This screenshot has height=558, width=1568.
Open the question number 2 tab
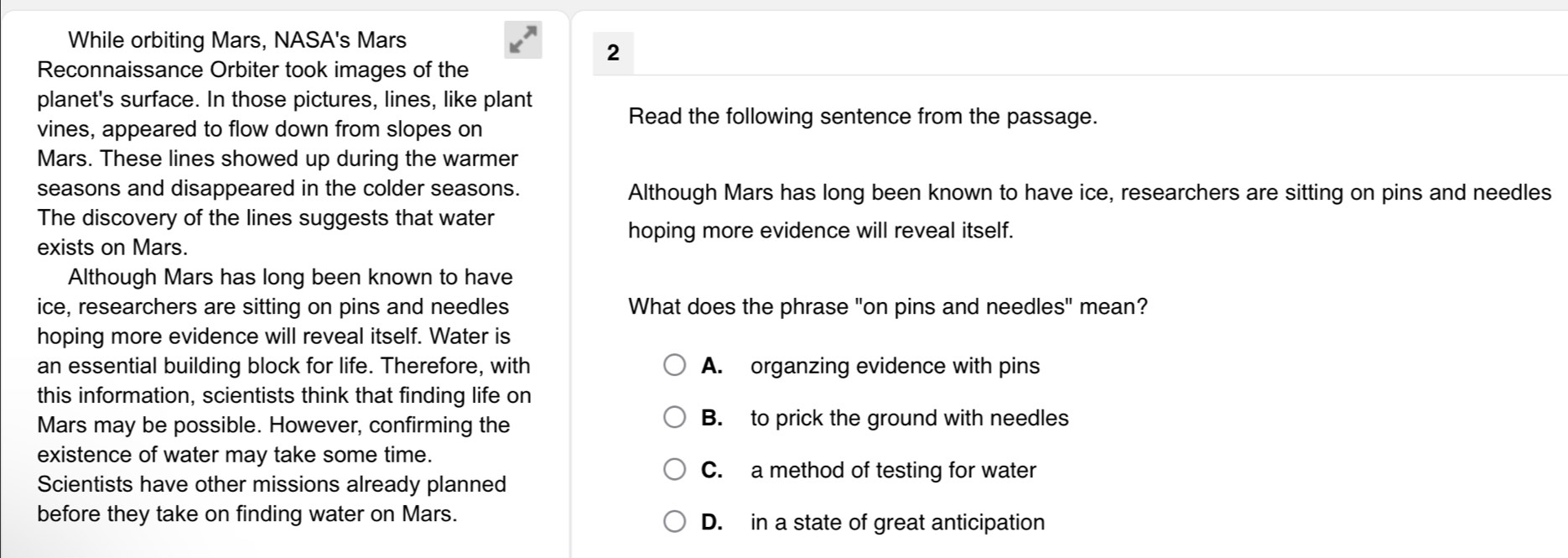point(613,53)
